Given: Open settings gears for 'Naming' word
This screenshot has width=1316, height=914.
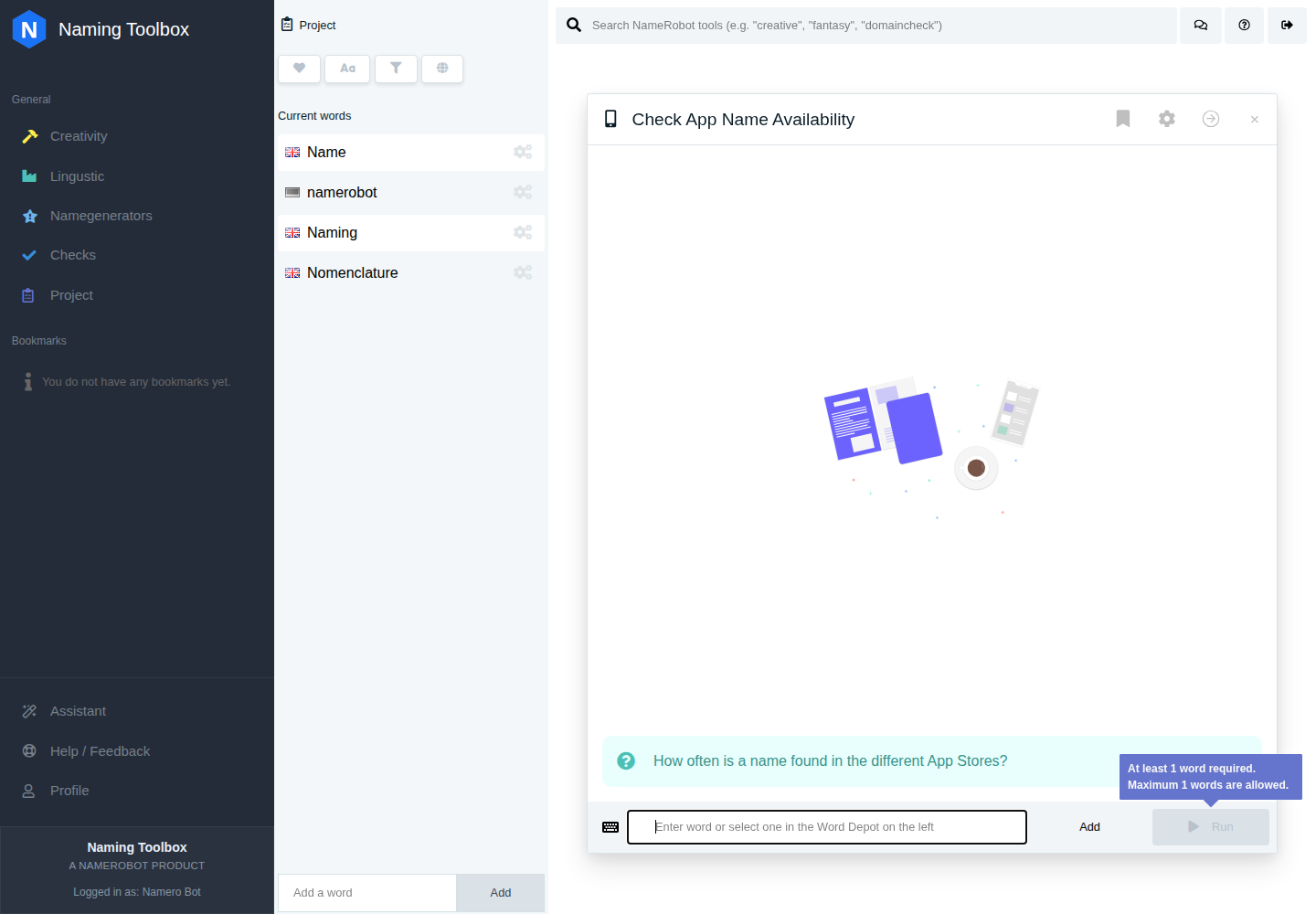Looking at the screenshot, I should click(523, 233).
